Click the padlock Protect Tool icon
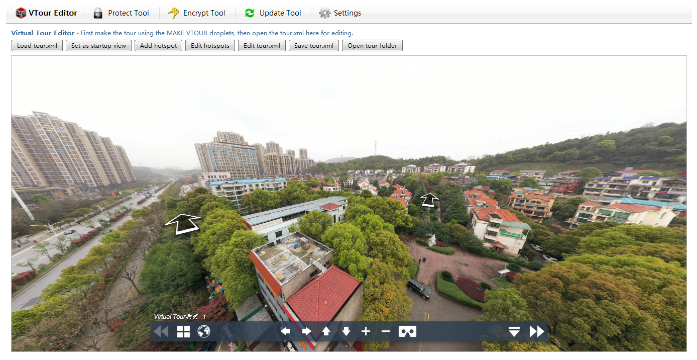 [98, 13]
